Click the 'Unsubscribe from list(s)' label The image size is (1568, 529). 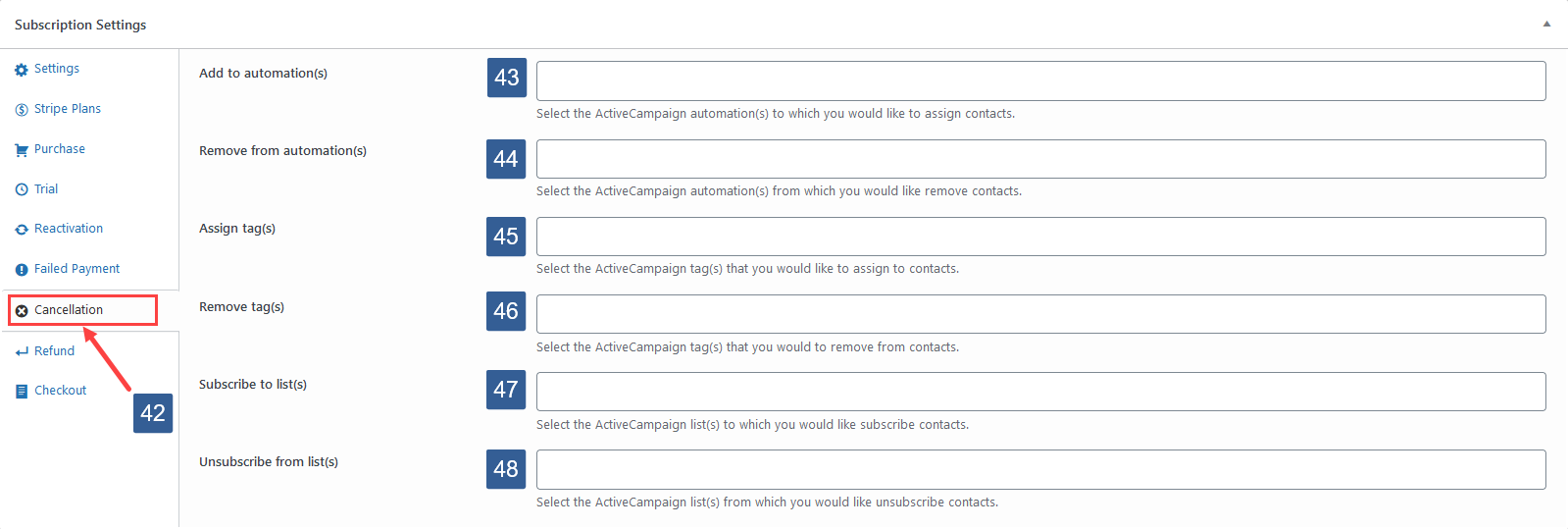click(269, 462)
